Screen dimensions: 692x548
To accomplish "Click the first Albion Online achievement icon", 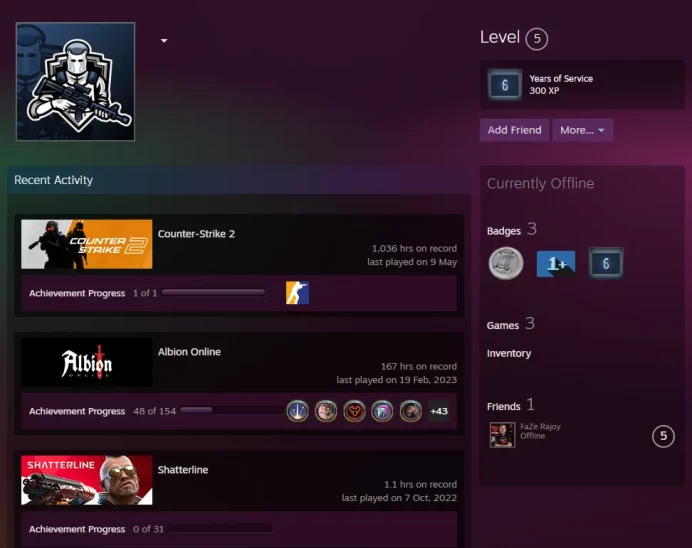I will coord(298,411).
